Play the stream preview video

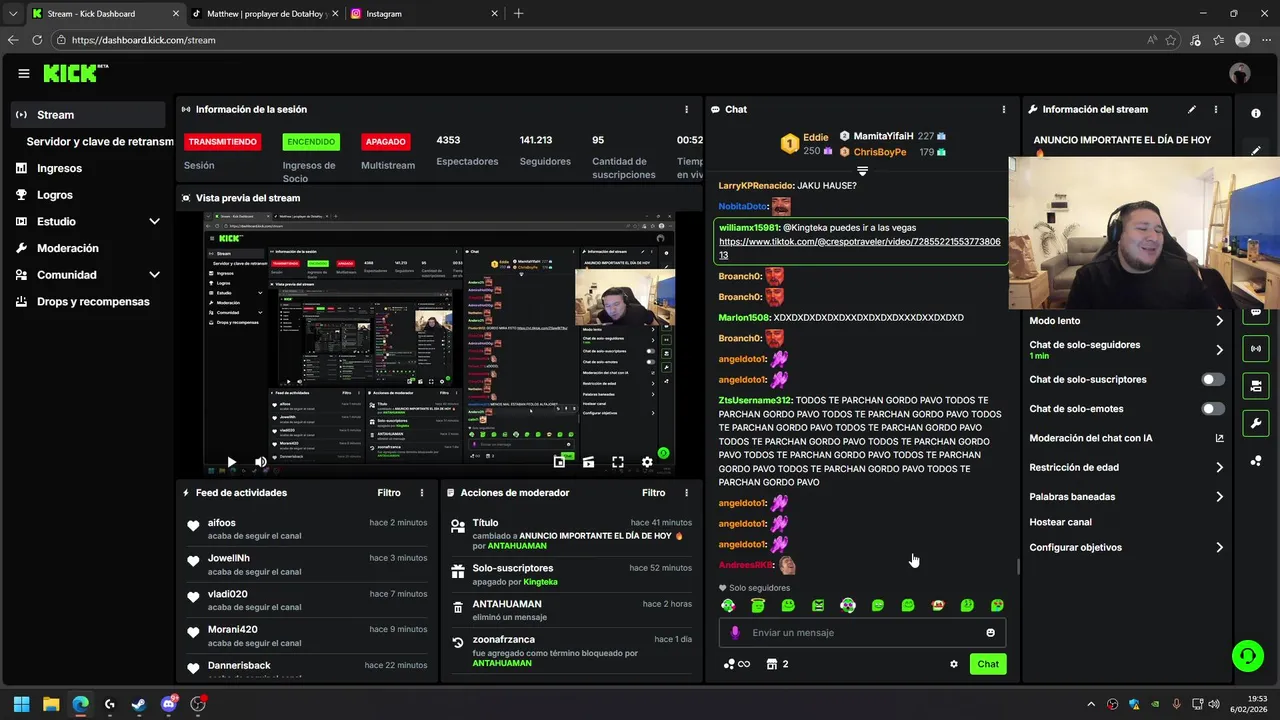point(231,462)
